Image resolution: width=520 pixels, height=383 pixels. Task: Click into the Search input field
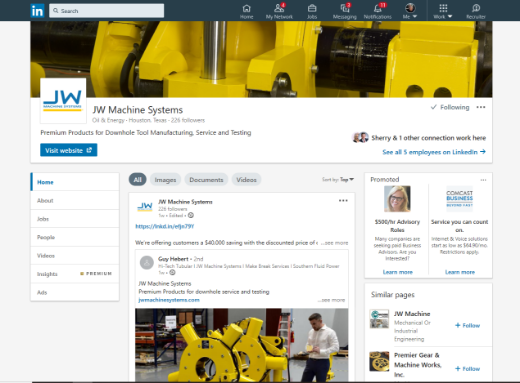pyautogui.click(x=107, y=11)
